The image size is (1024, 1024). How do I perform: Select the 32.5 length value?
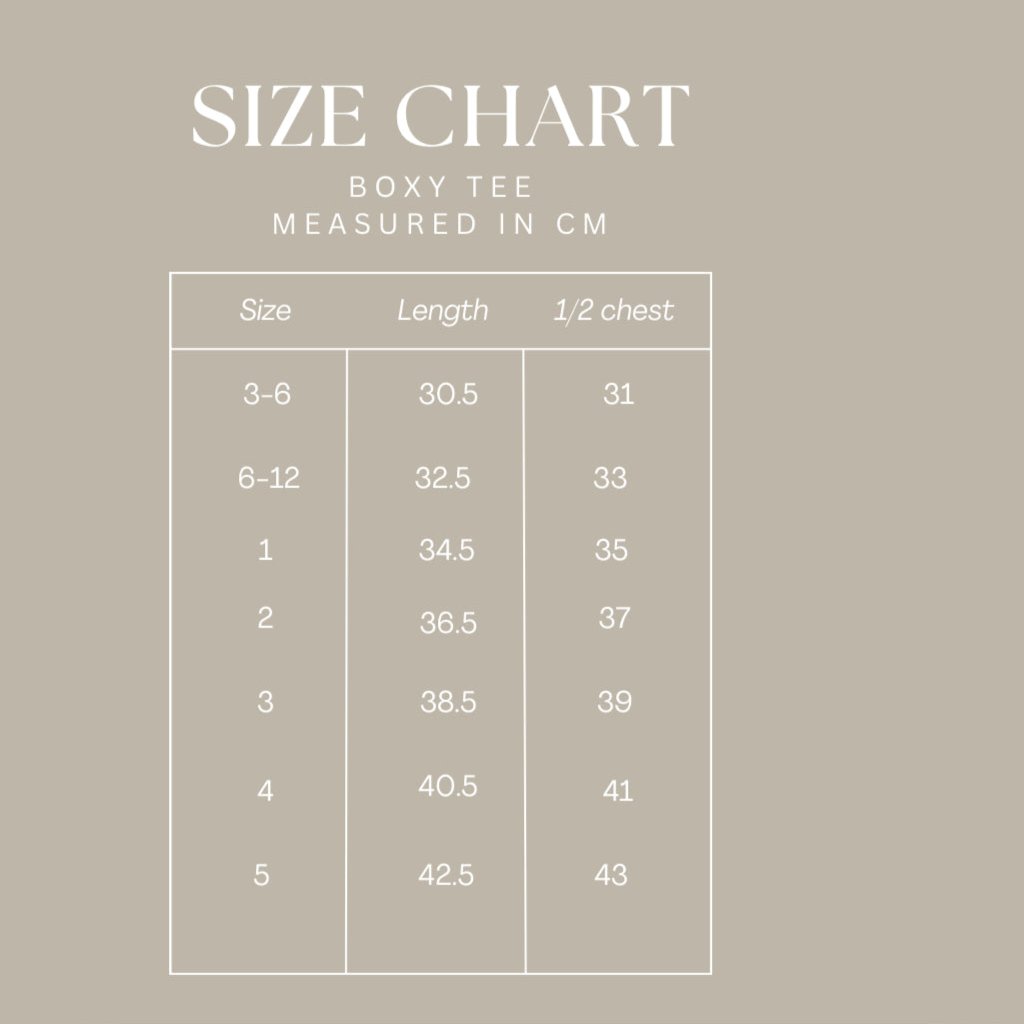(x=443, y=478)
